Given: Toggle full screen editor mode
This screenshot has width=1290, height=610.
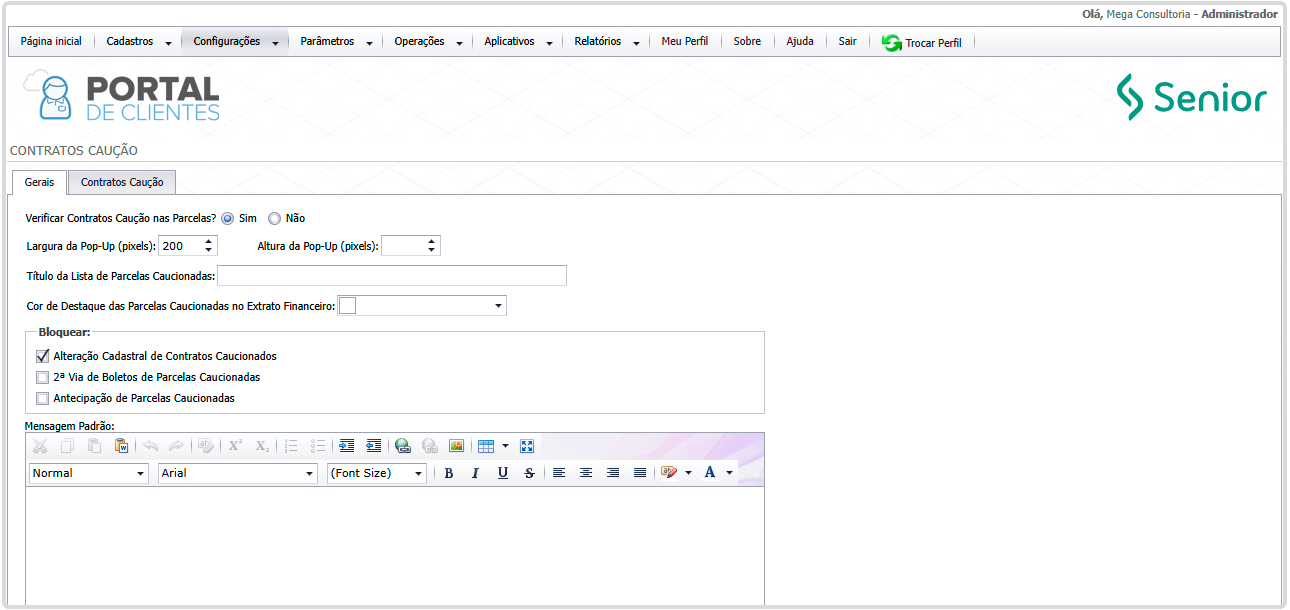Looking at the screenshot, I should tap(528, 446).
